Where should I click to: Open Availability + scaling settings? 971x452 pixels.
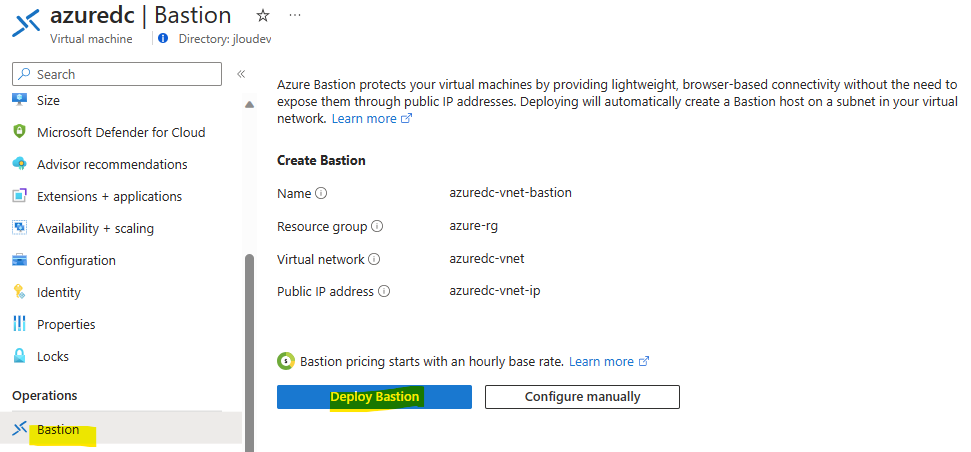[95, 228]
